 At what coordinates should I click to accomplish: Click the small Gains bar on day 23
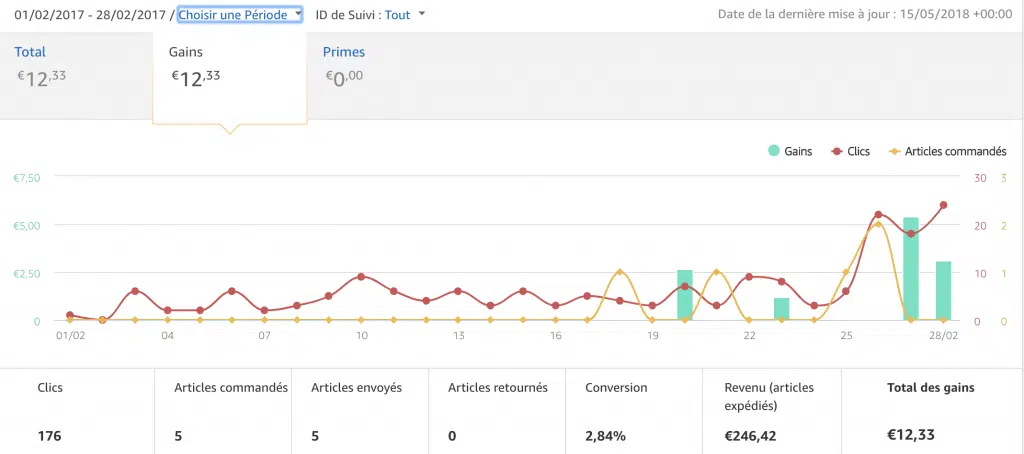(x=782, y=309)
